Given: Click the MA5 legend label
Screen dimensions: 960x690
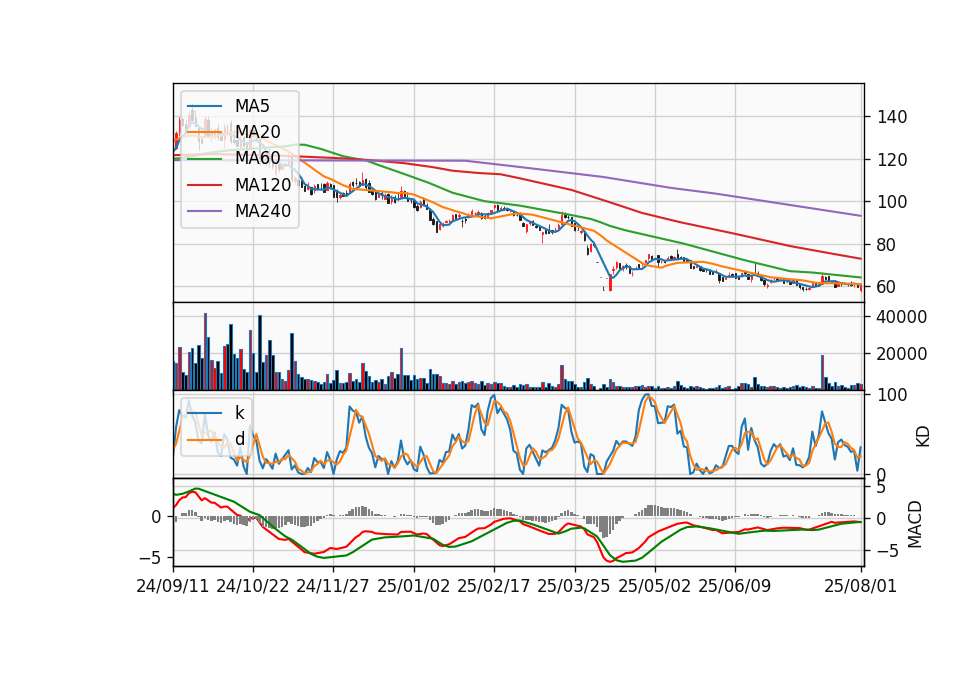Looking at the screenshot, I should point(252,106).
